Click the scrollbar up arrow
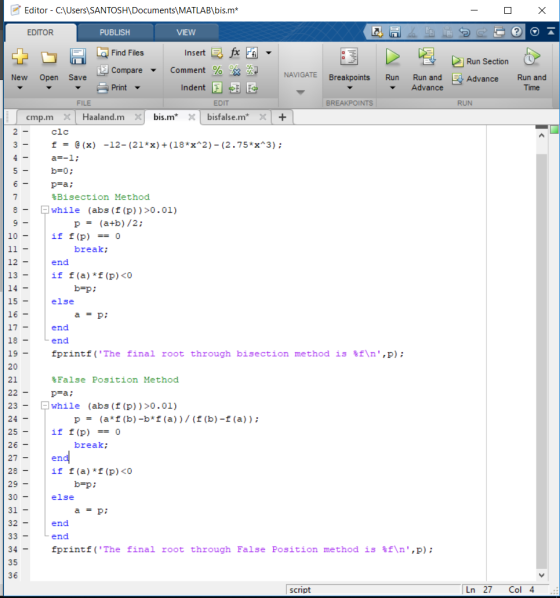 tap(541, 135)
